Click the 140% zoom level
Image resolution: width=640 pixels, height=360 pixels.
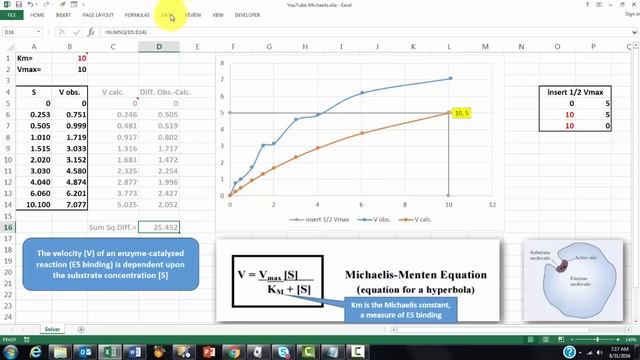[631, 340]
